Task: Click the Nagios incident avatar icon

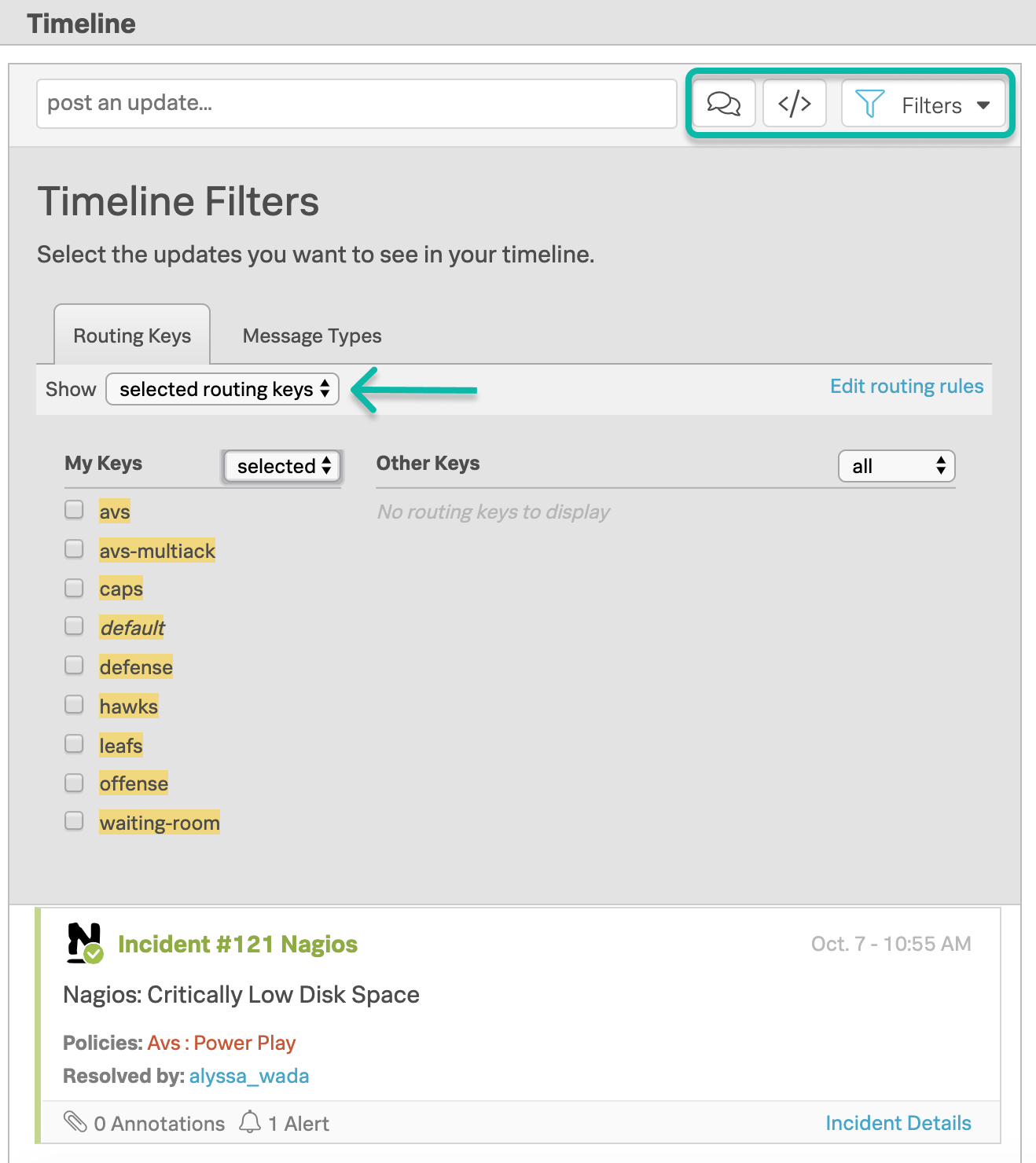Action: pyautogui.click(x=83, y=944)
